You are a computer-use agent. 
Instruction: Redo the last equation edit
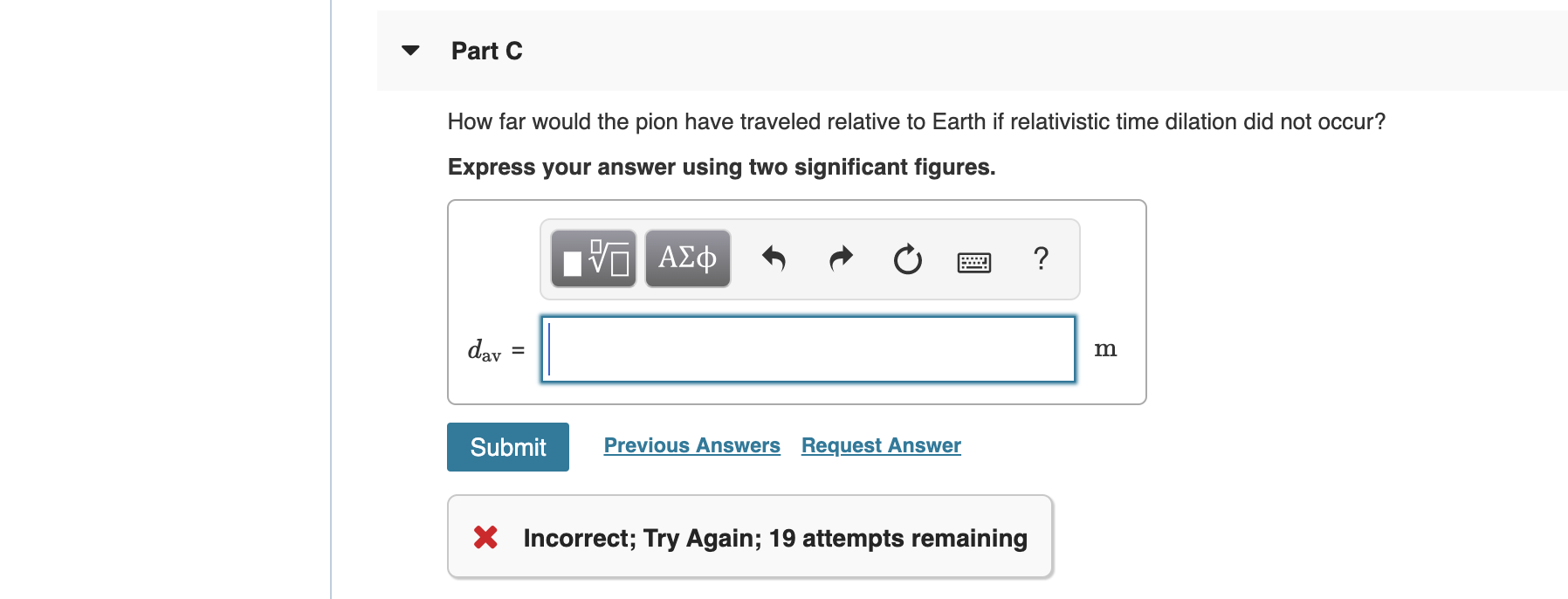click(840, 259)
